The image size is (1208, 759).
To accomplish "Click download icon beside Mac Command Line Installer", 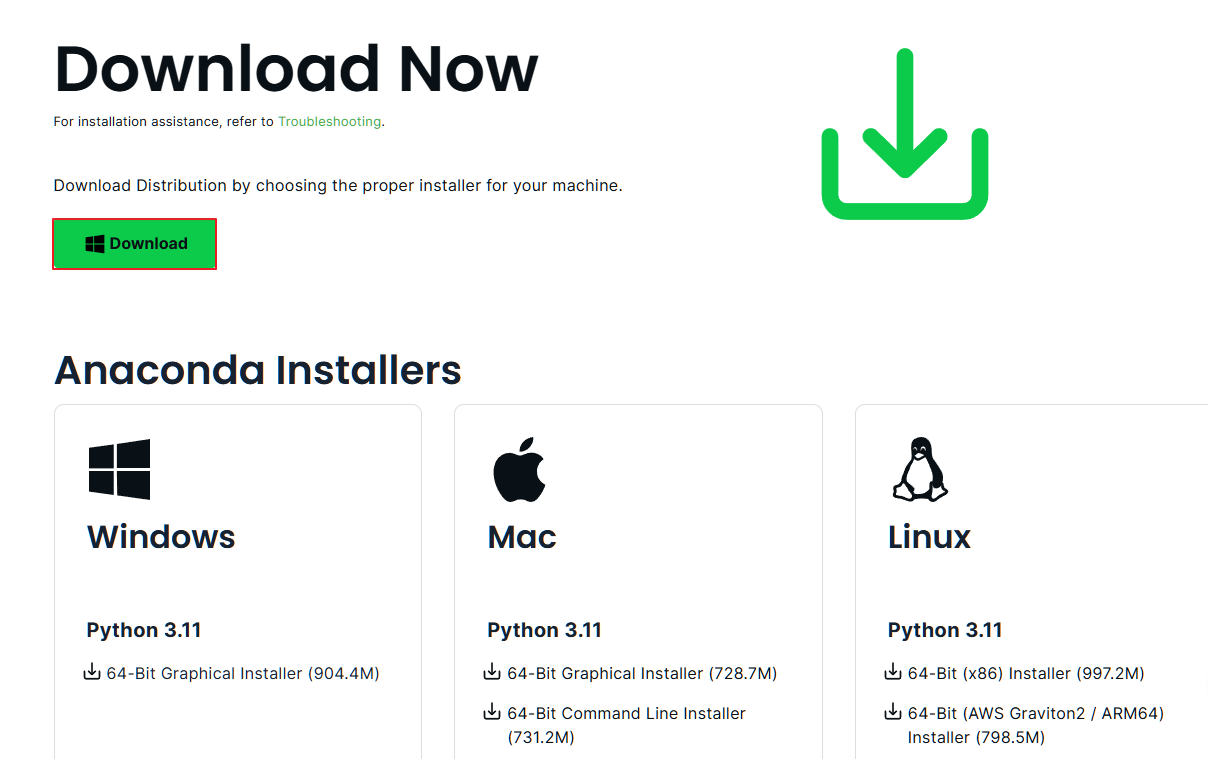I will [x=492, y=712].
